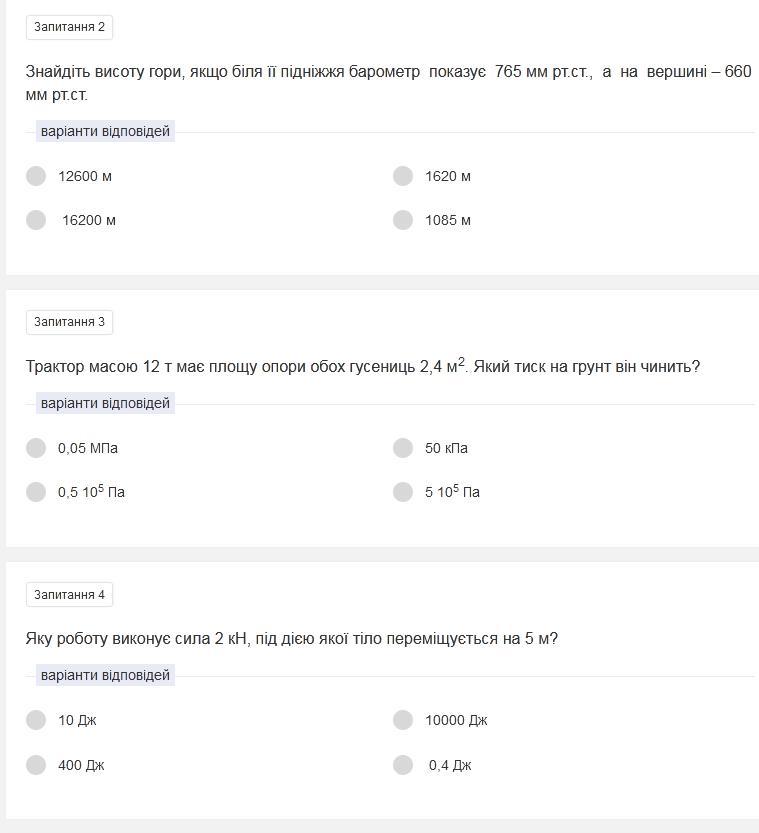Pick the 16200 м answer
Viewport: 759px width, 833px height.
coord(36,220)
